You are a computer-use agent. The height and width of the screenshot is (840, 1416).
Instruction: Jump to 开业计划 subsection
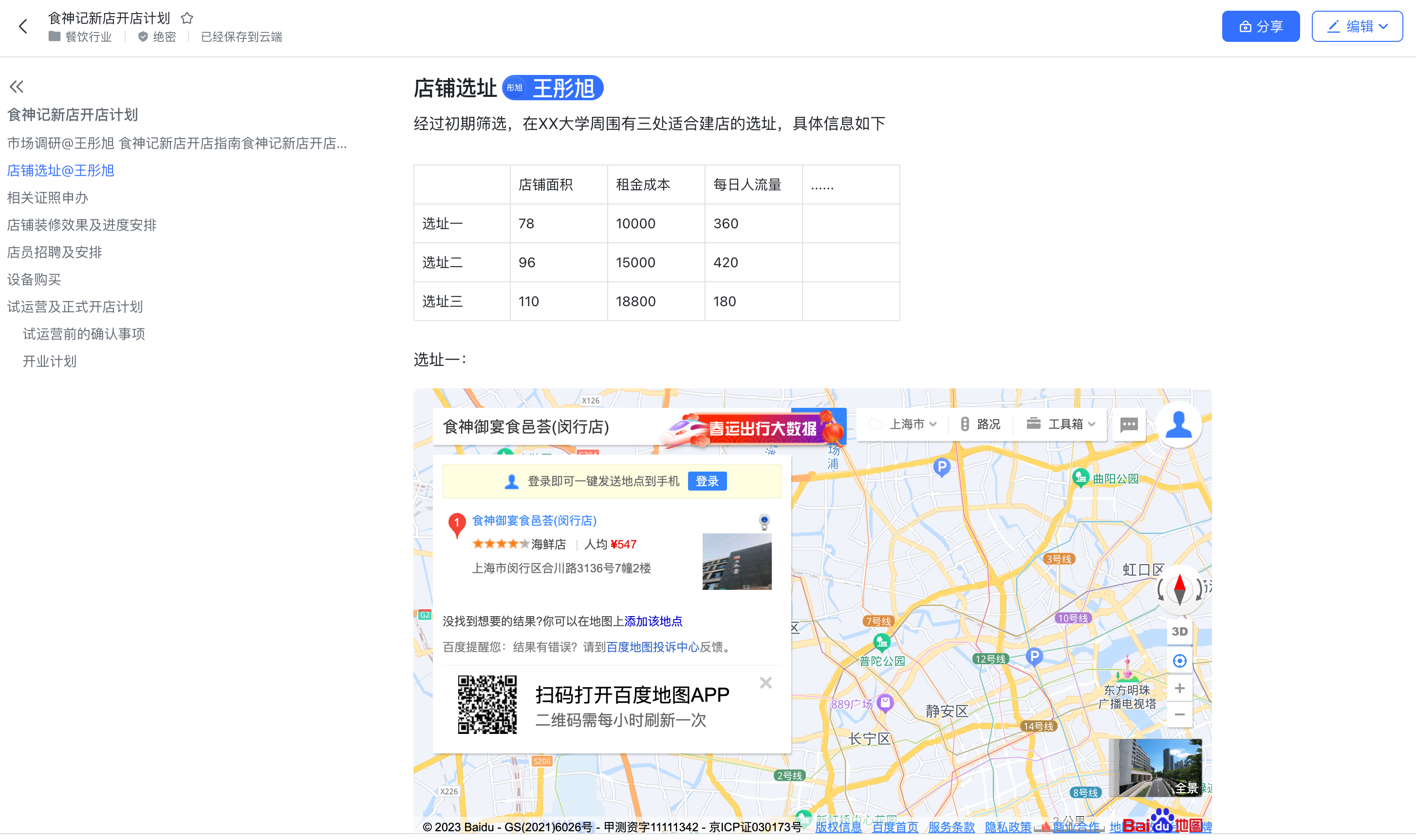(x=50, y=361)
